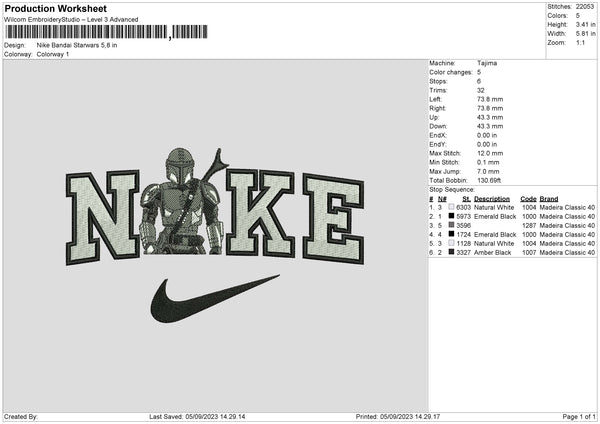Image resolution: width=600 pixels, height=424 pixels.
Task: Click the Height value 3.41 in
Action: click(585, 24)
